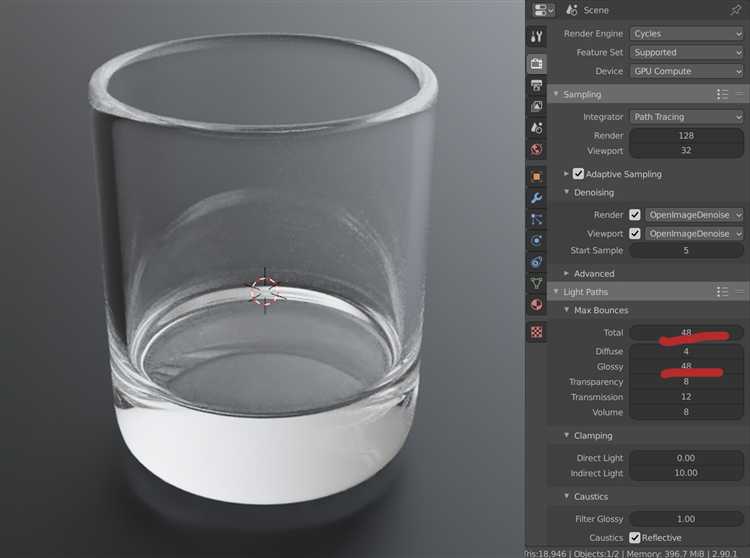Switch to the Render properties tab

537,63
